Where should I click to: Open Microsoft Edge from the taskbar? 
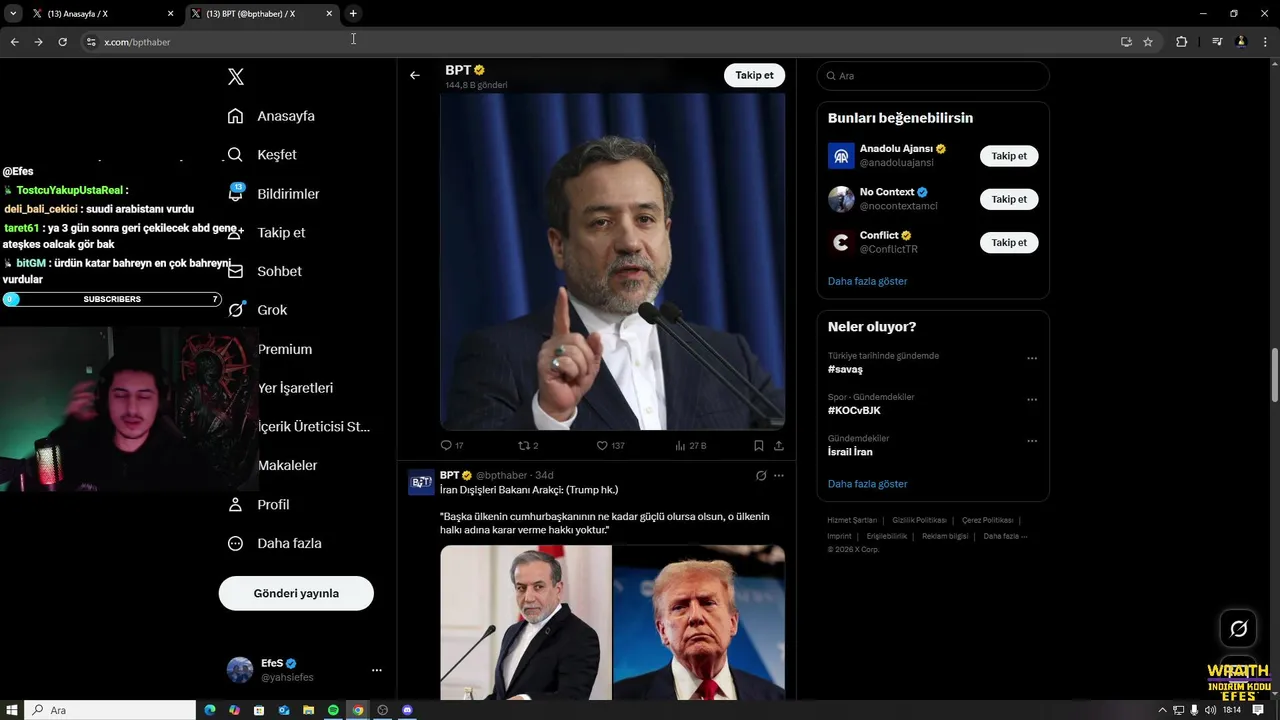210,710
